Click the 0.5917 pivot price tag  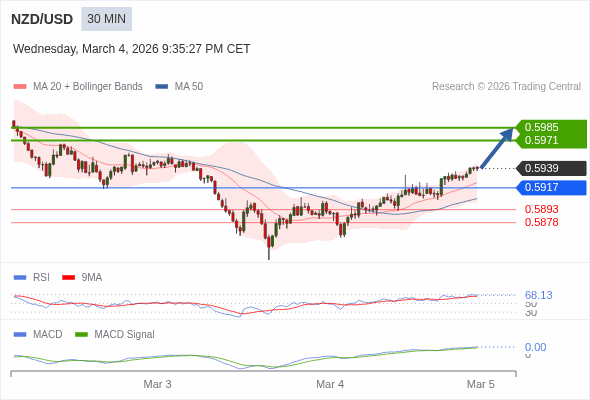(x=552, y=187)
